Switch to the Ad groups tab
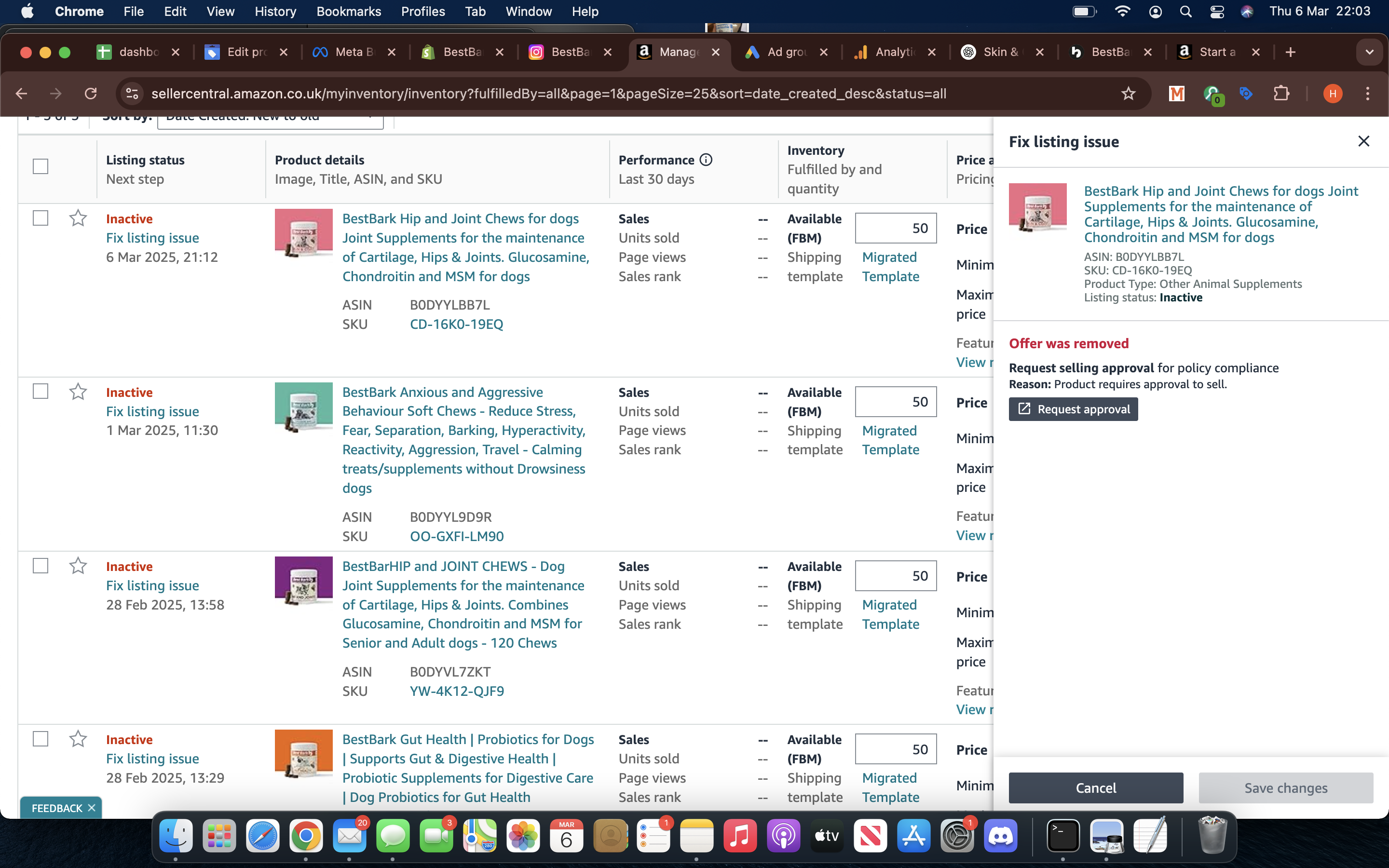 786,52
